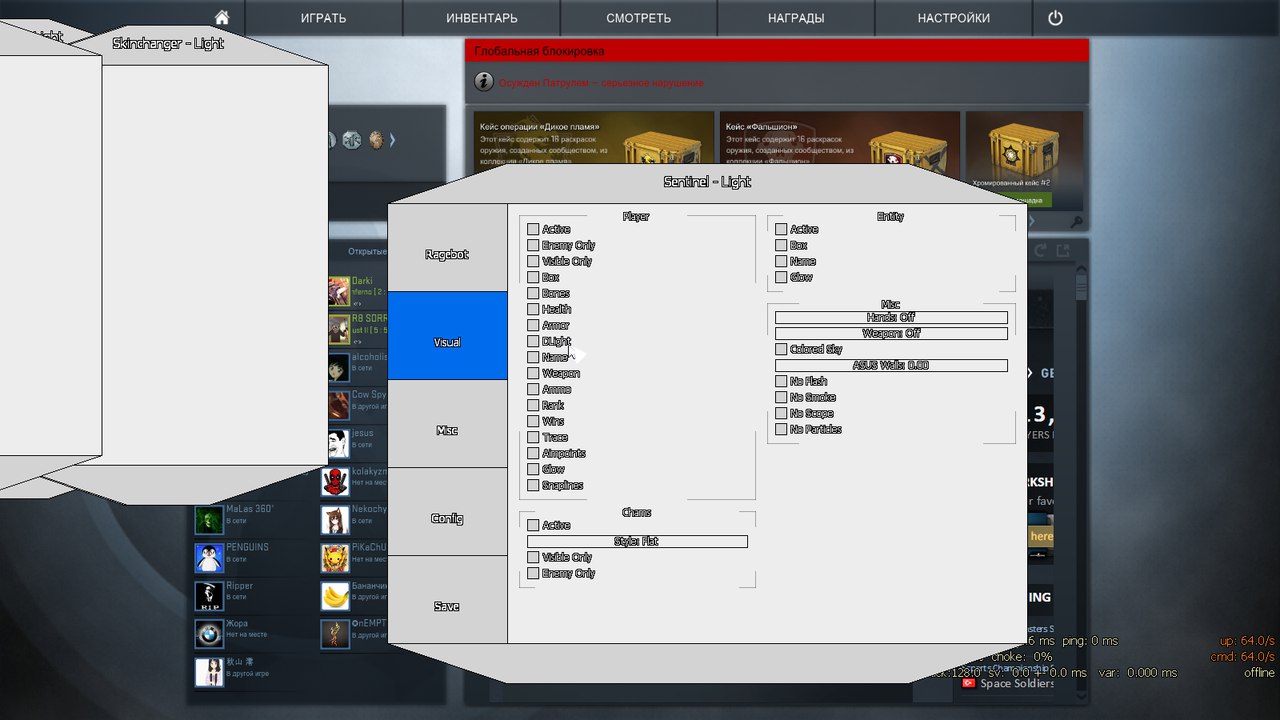Open the НАГРАДЫ menu
The height and width of the screenshot is (720, 1280).
click(796, 18)
